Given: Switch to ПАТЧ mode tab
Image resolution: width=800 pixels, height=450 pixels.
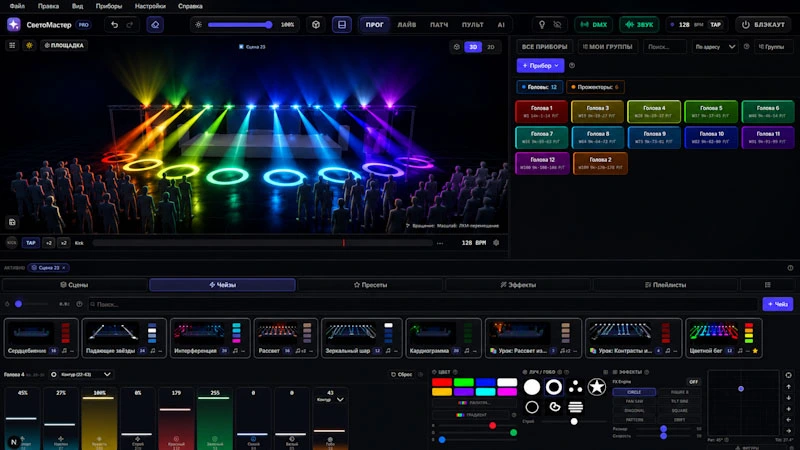Looking at the screenshot, I should 439,24.
